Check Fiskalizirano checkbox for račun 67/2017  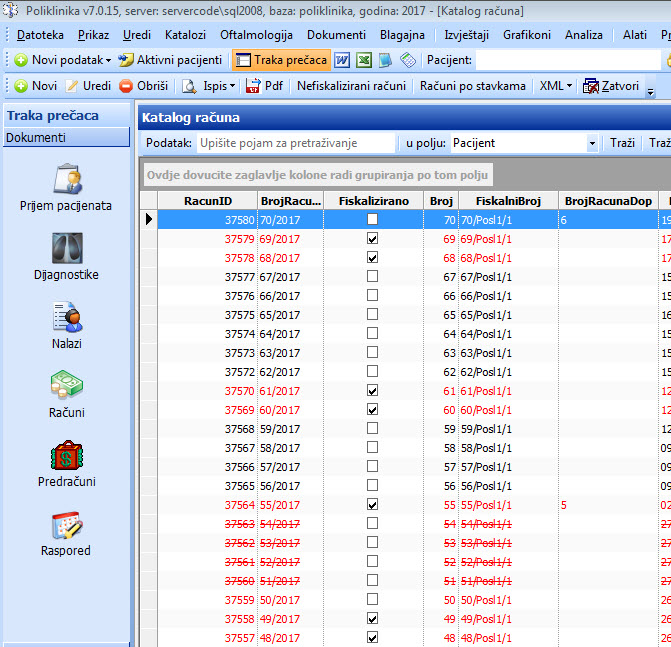coord(373,277)
